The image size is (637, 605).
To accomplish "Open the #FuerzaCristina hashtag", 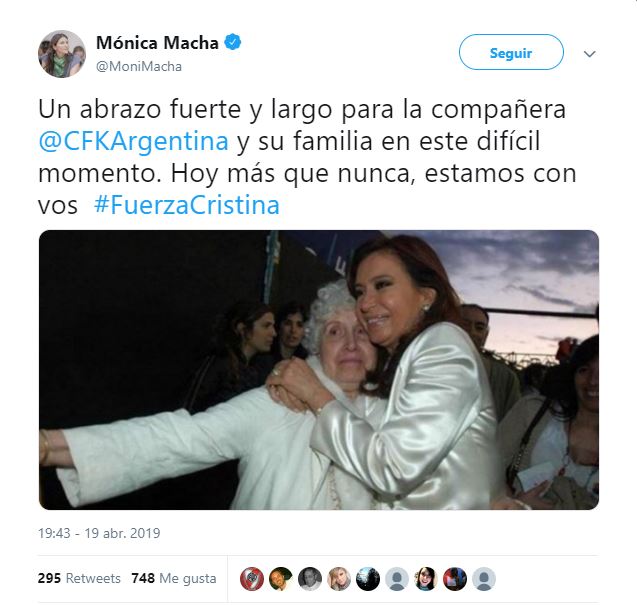I will tap(187, 205).
